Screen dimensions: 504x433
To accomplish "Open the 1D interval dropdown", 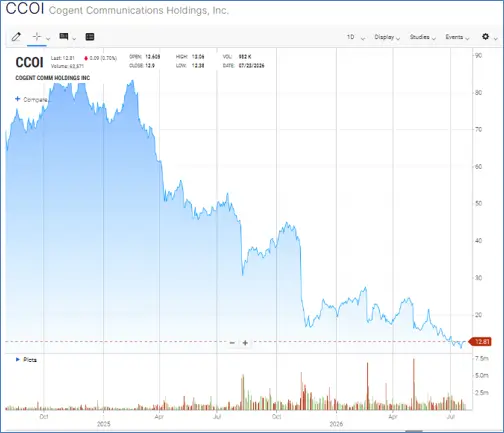I will 356,37.
